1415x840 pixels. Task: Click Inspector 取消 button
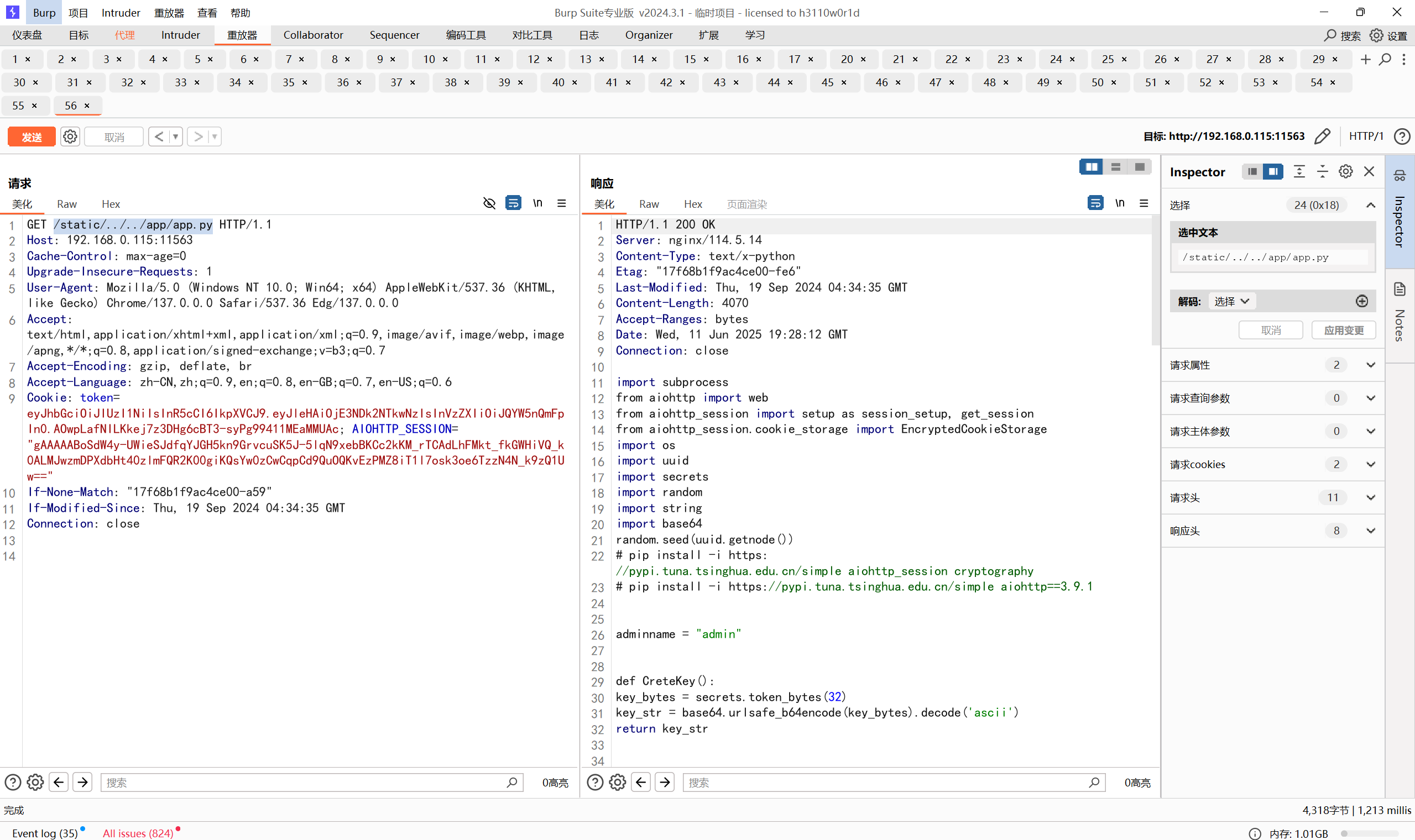pyautogui.click(x=1270, y=330)
